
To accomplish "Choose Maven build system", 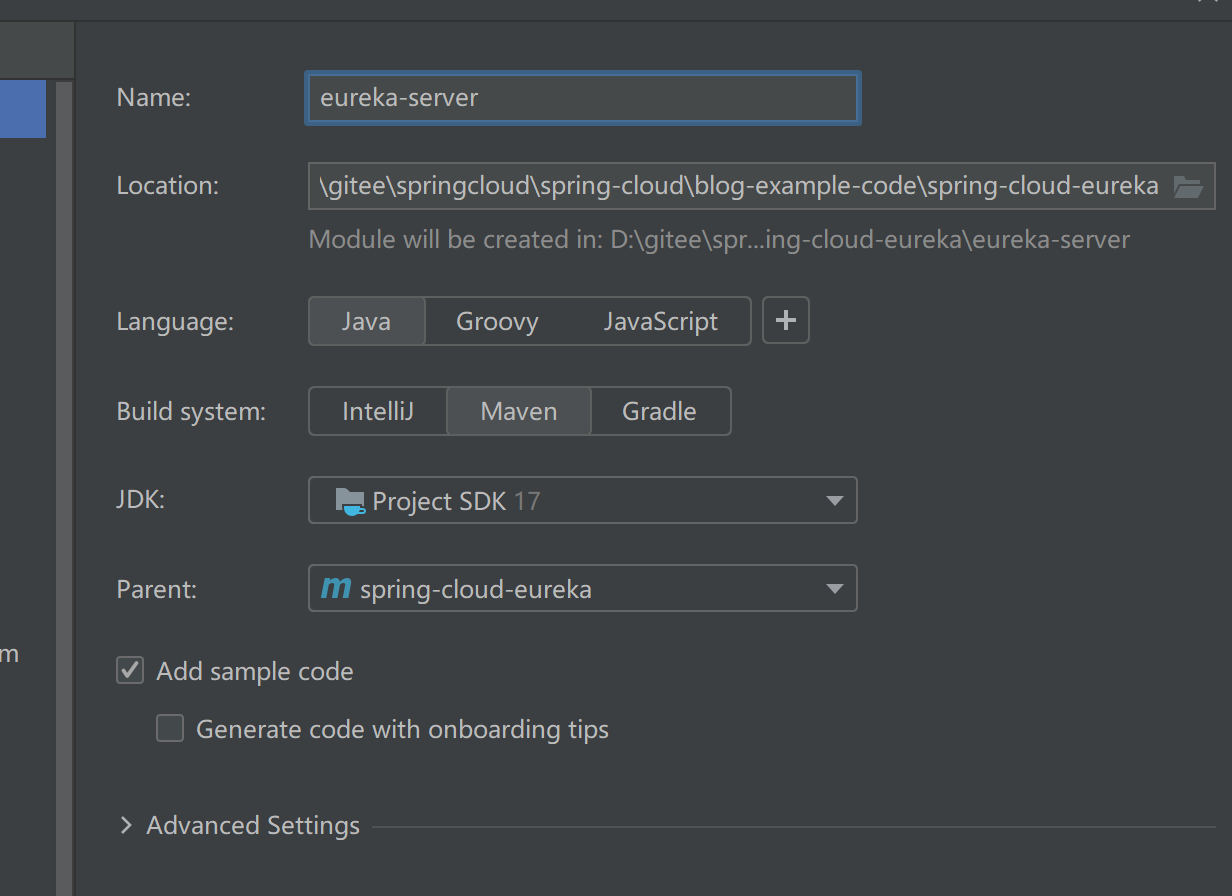I will (x=519, y=411).
